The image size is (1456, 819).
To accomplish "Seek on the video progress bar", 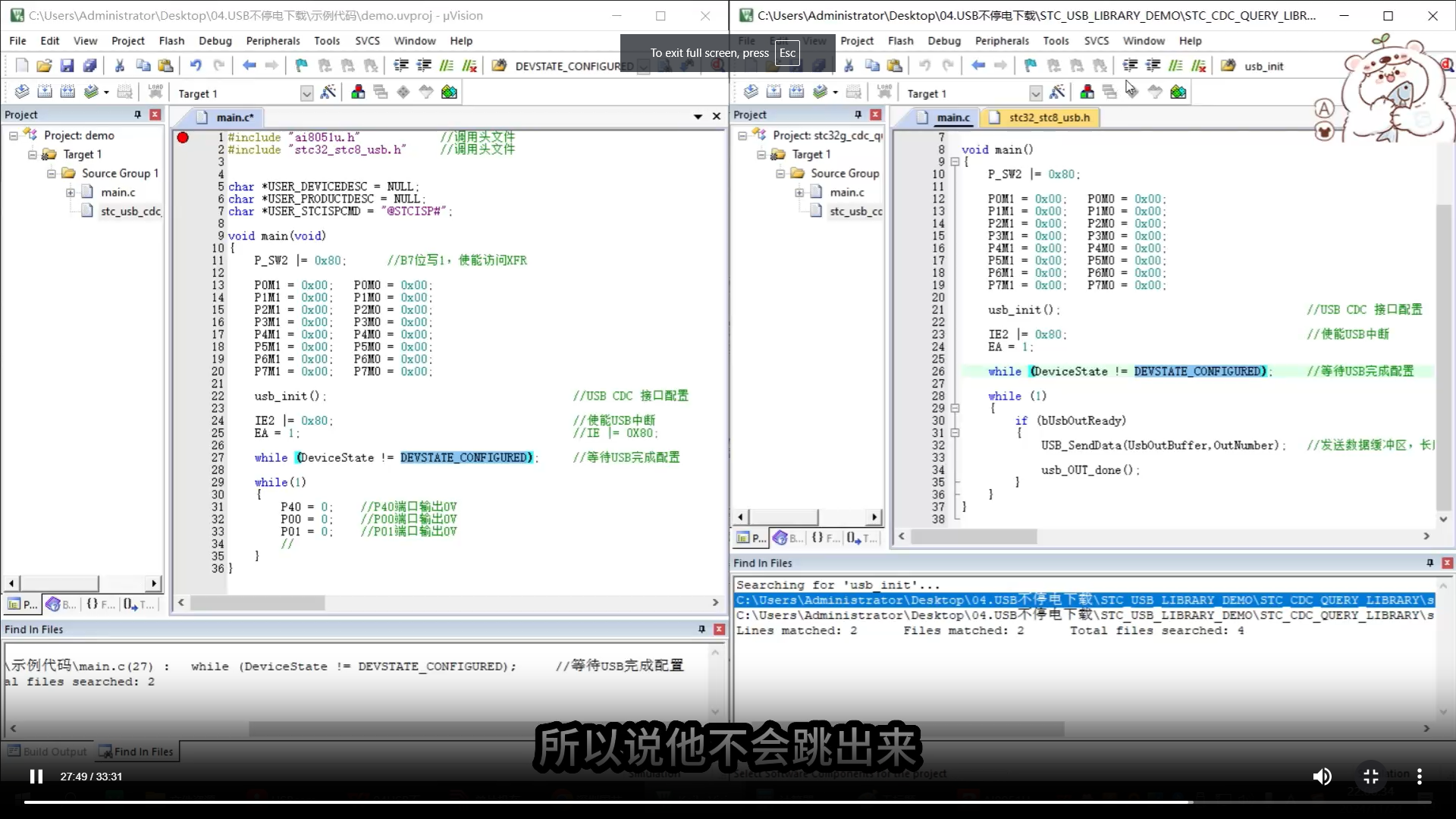I will 728,802.
